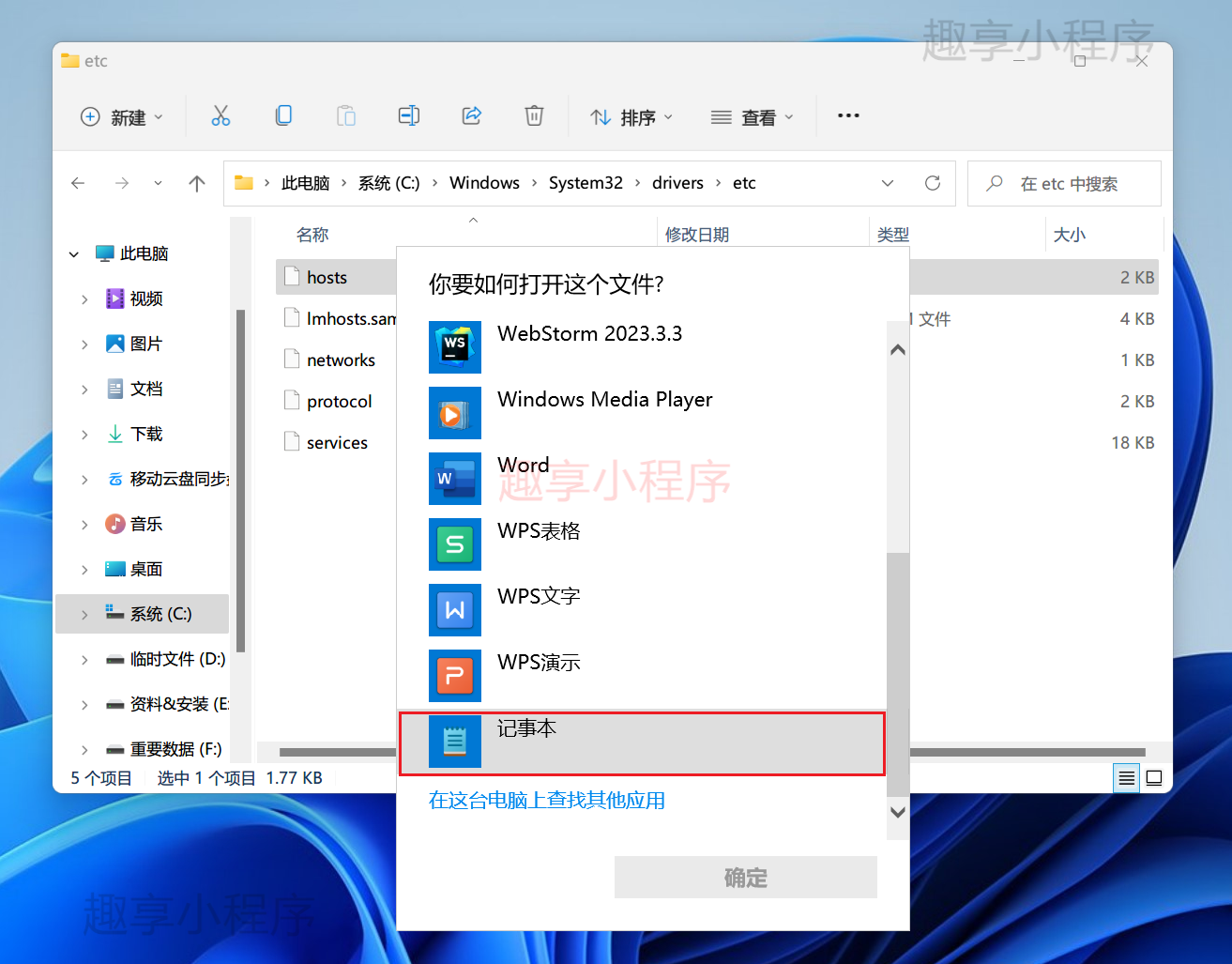
Task: Sort by 名称 column header
Action: (x=312, y=235)
